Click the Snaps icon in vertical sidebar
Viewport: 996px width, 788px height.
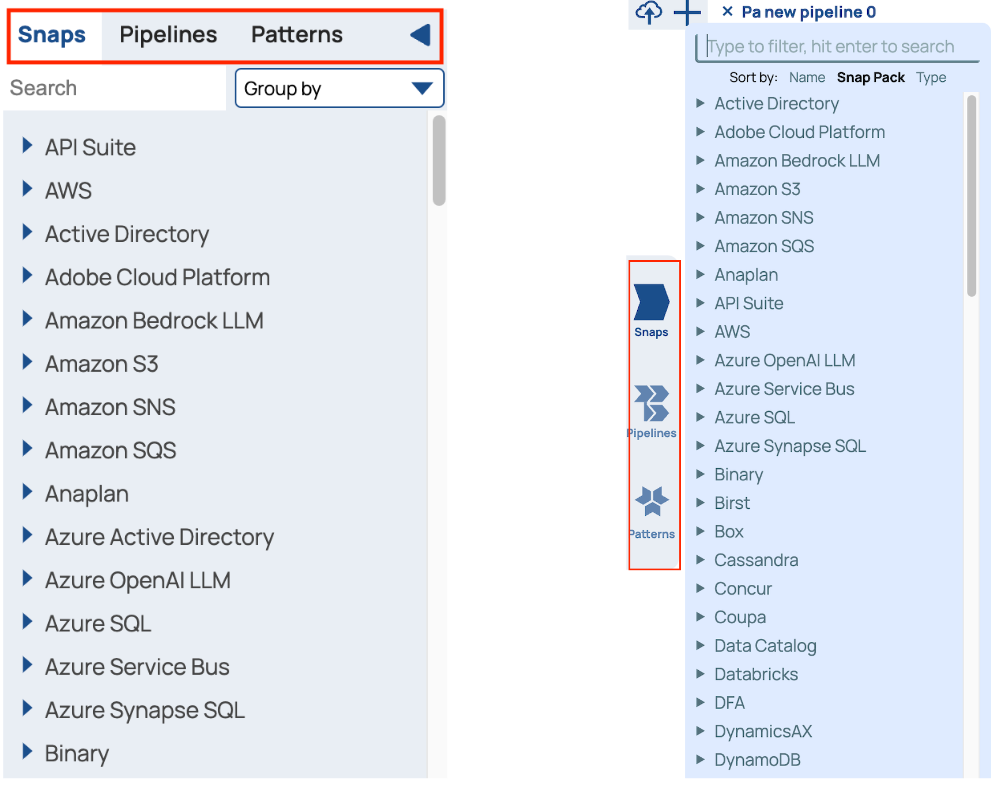(x=651, y=302)
